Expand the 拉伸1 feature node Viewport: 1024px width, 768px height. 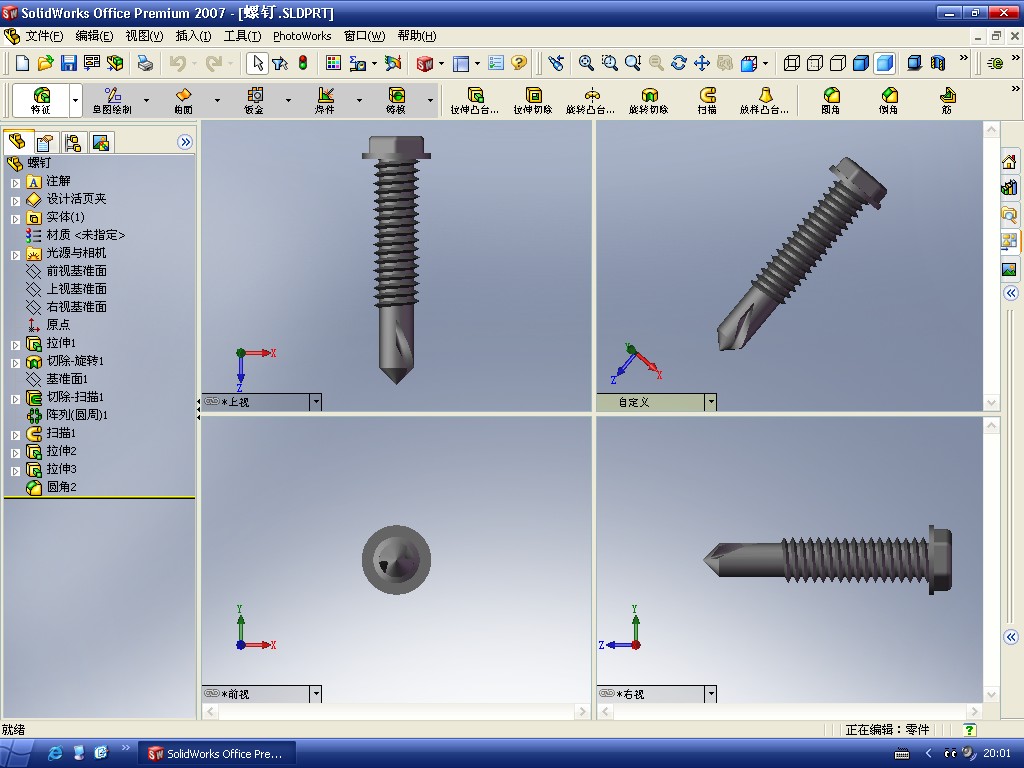point(15,345)
